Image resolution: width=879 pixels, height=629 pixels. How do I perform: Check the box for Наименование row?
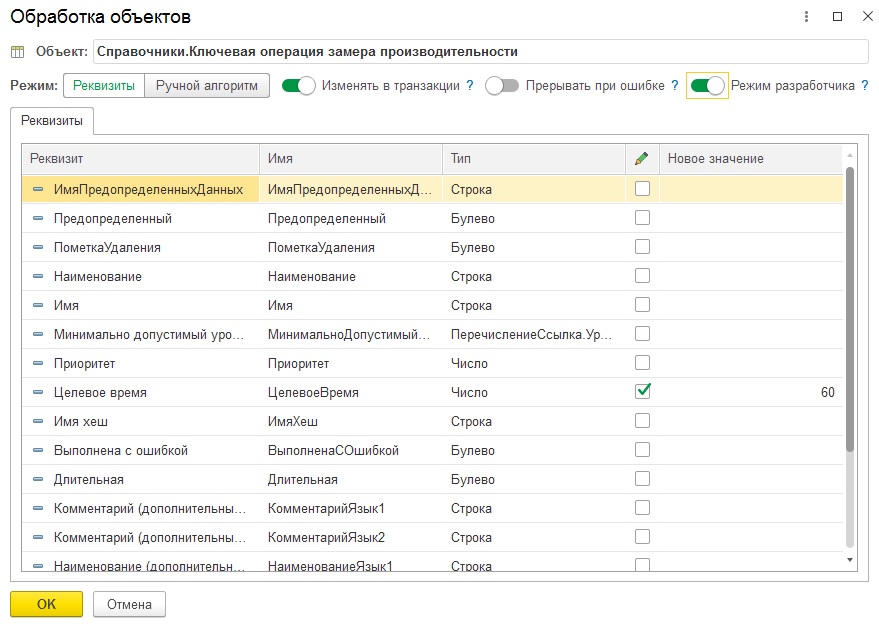point(642,276)
